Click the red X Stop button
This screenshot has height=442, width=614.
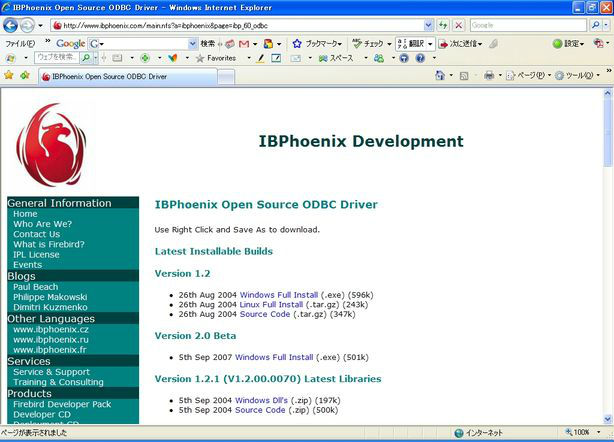coord(459,25)
